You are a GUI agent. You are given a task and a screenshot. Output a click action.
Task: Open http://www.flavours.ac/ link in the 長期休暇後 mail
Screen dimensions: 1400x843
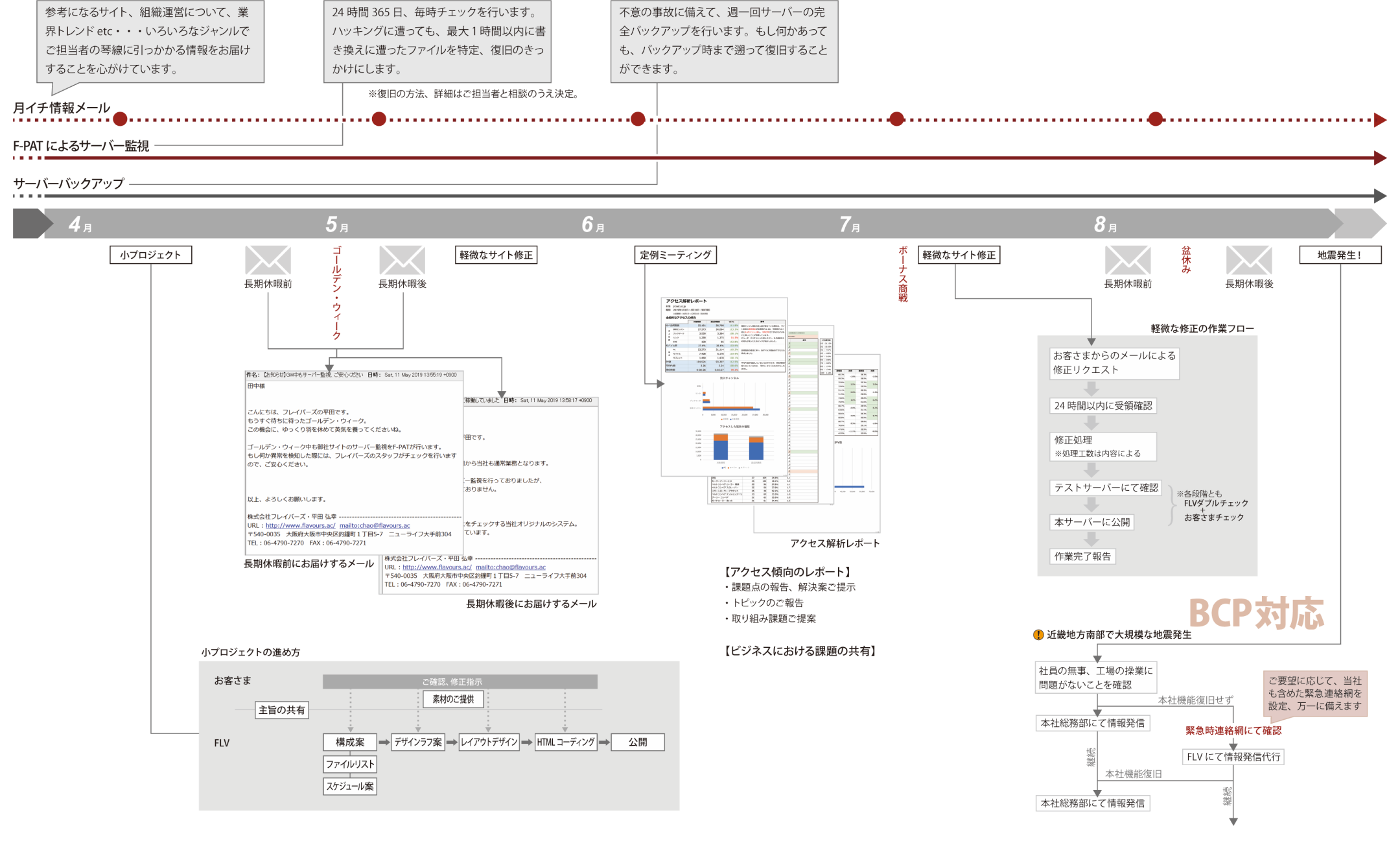pos(437,567)
